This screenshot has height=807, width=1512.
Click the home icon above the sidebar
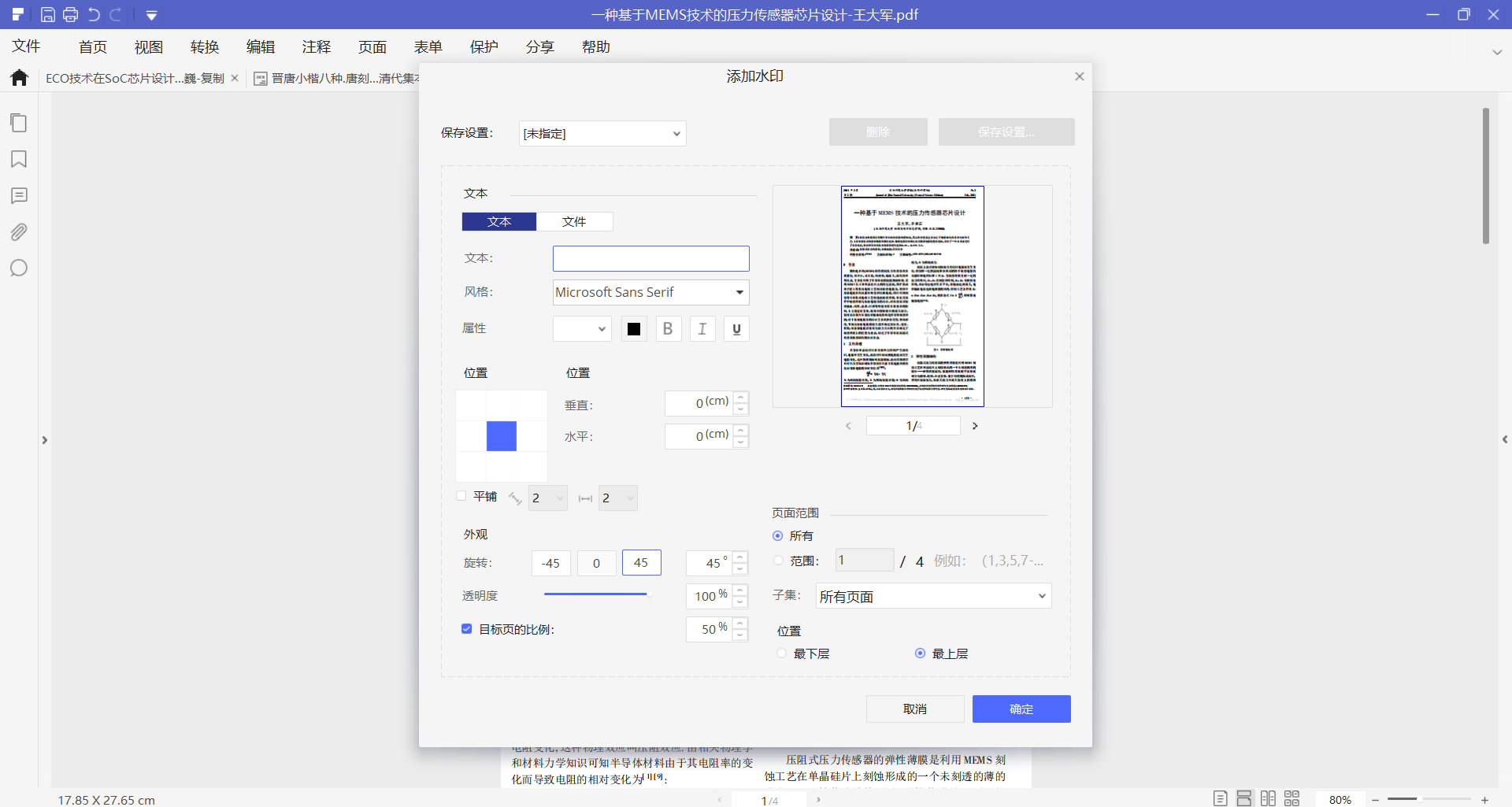pos(19,77)
